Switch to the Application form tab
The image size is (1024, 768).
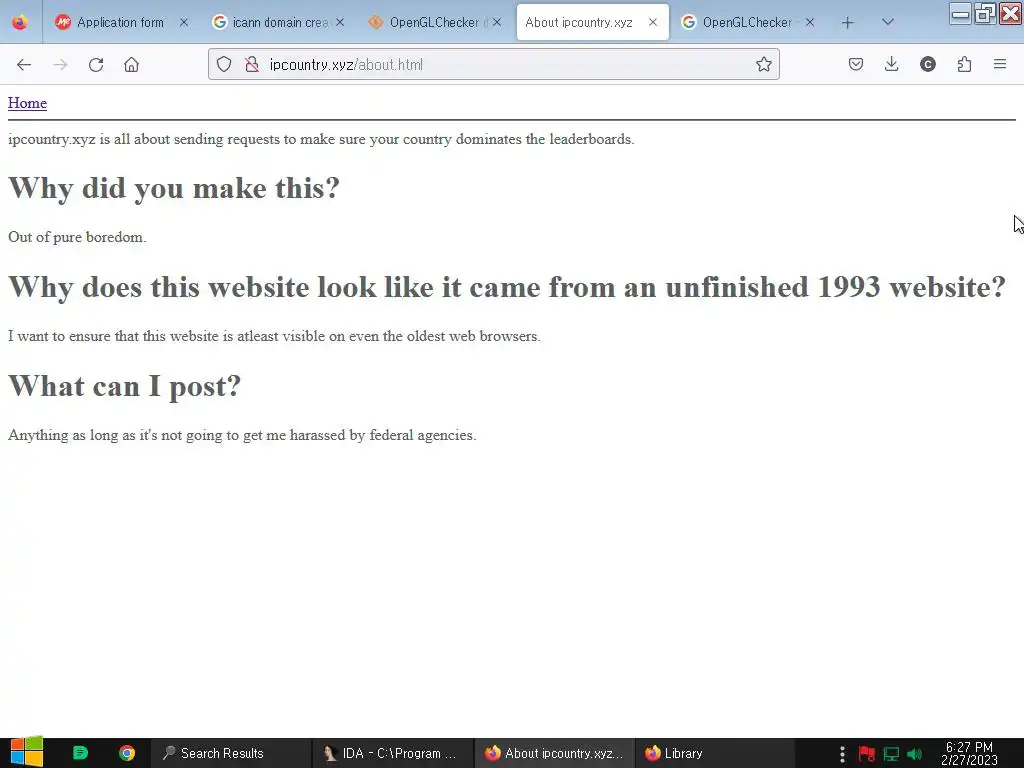click(x=121, y=22)
